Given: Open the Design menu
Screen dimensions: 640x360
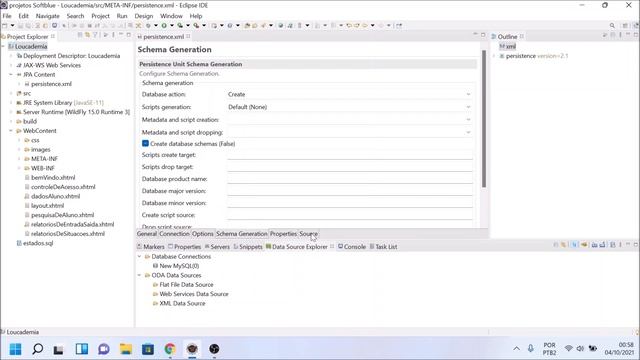Looking at the screenshot, I should [144, 16].
